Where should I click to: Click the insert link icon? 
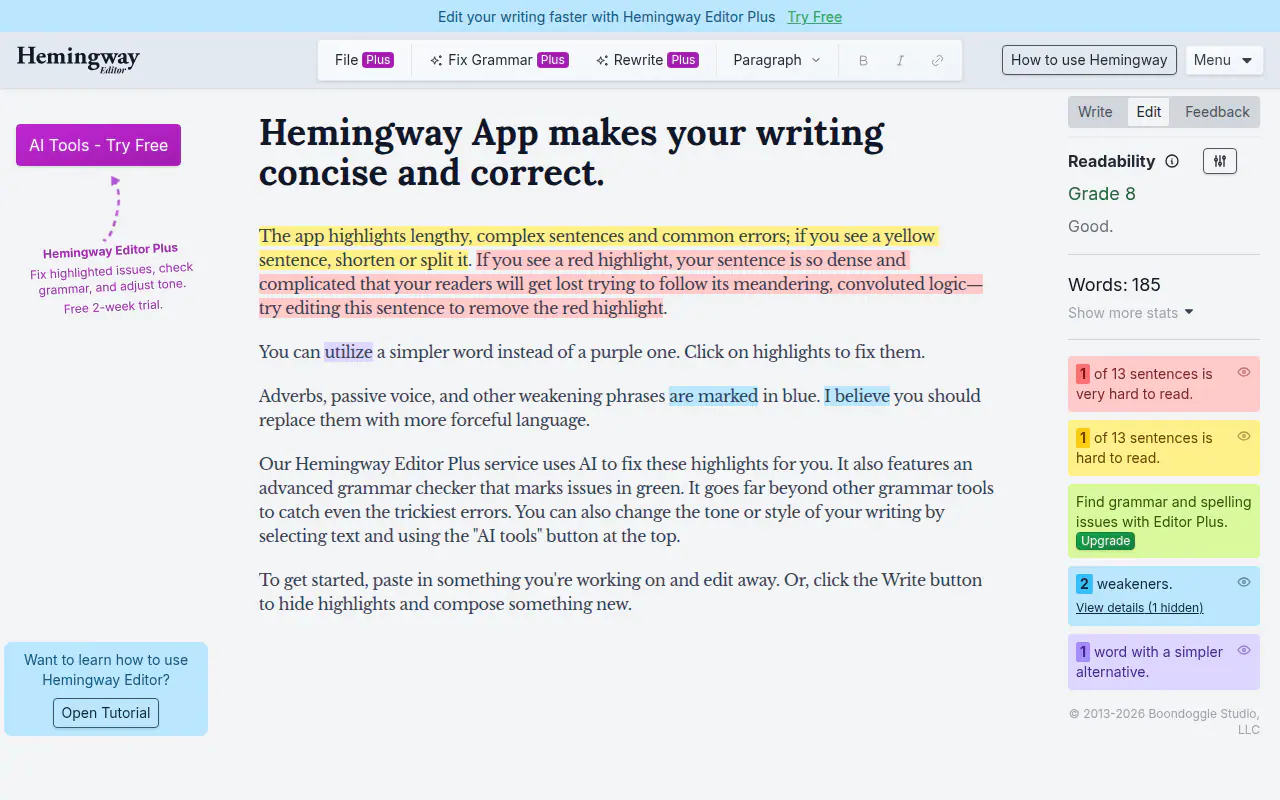[937, 60]
